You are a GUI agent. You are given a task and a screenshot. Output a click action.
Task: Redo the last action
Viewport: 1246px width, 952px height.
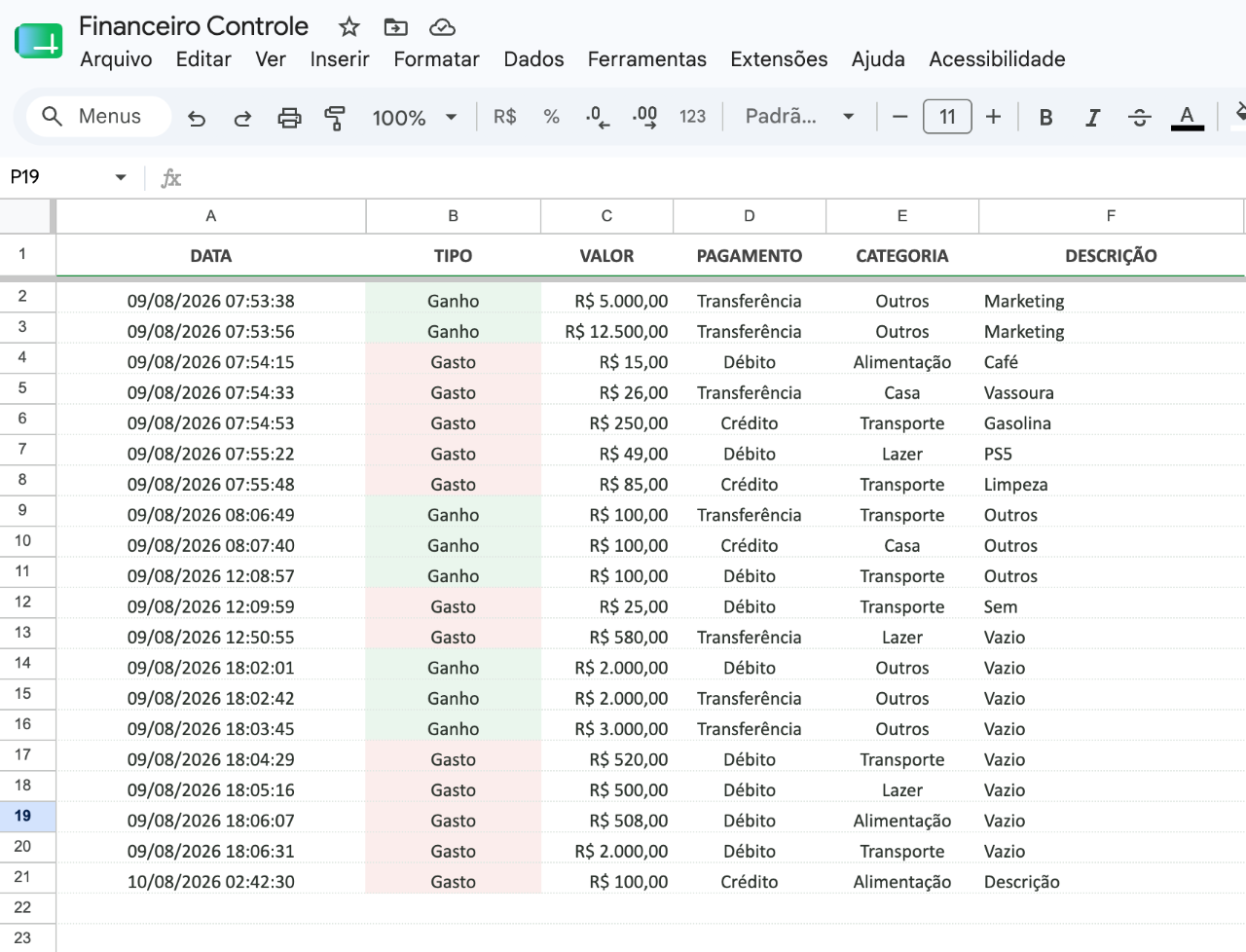click(242, 118)
